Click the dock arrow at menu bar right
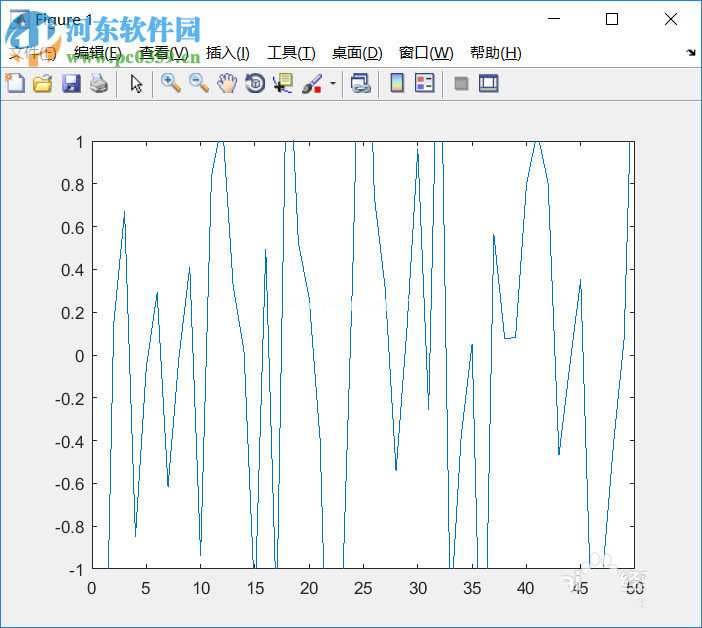 tap(690, 53)
